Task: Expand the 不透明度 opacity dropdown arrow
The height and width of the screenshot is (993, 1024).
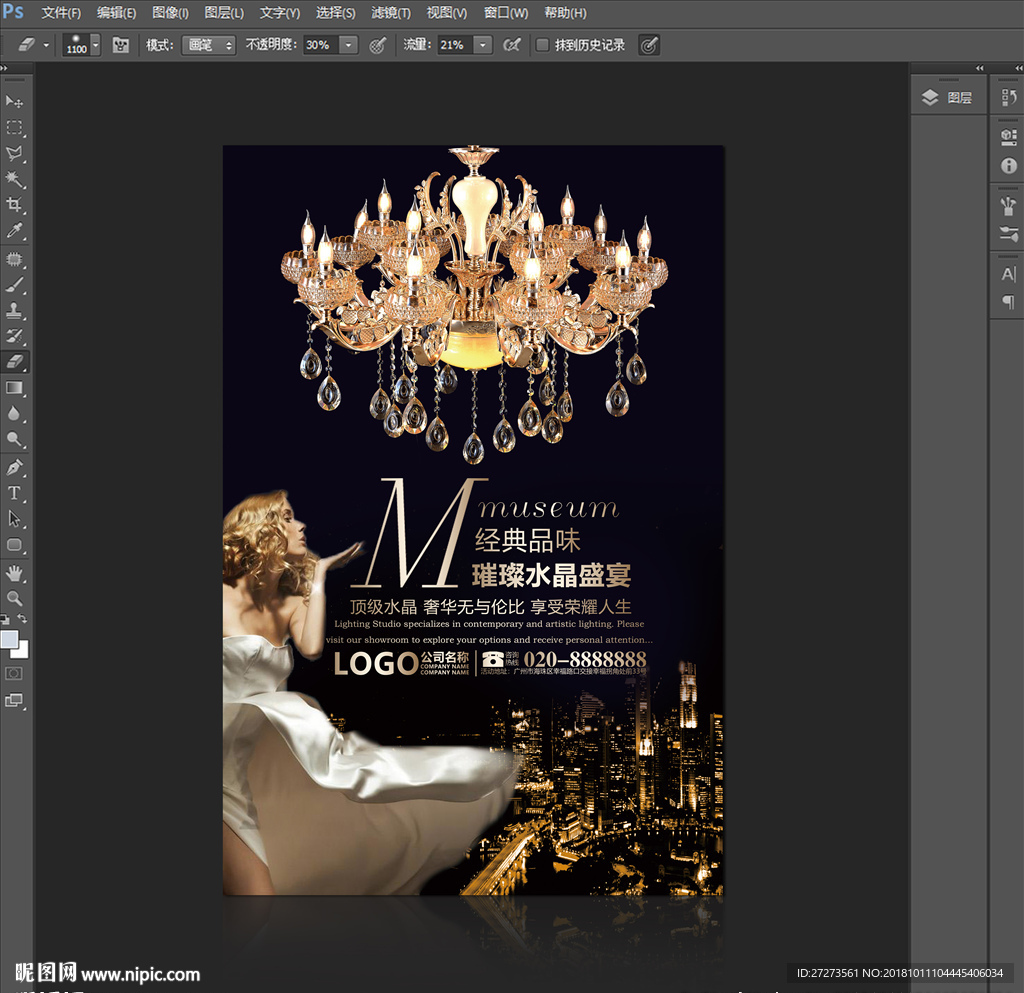Action: (x=348, y=45)
